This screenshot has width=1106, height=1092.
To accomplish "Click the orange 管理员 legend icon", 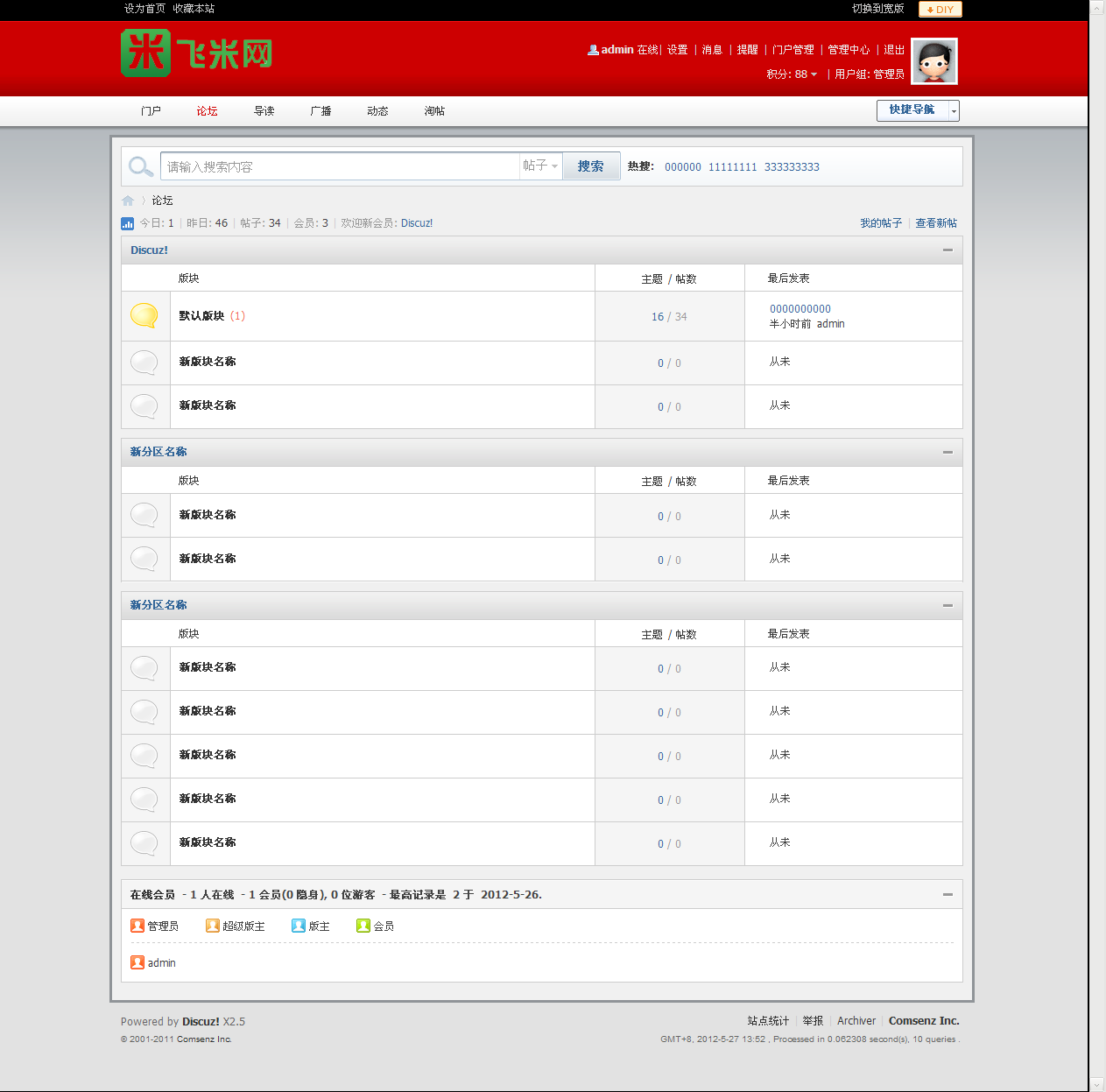I will [x=137, y=926].
